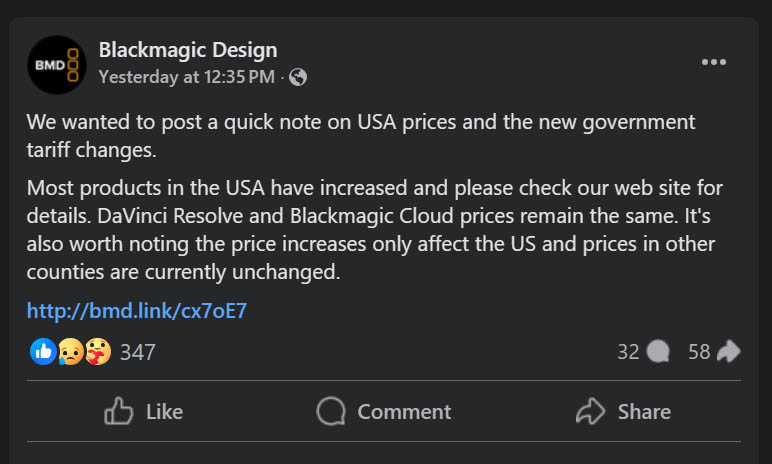
Task: Open the post timestamp 'Yesterday at 12:35 PM'
Action: 185,76
